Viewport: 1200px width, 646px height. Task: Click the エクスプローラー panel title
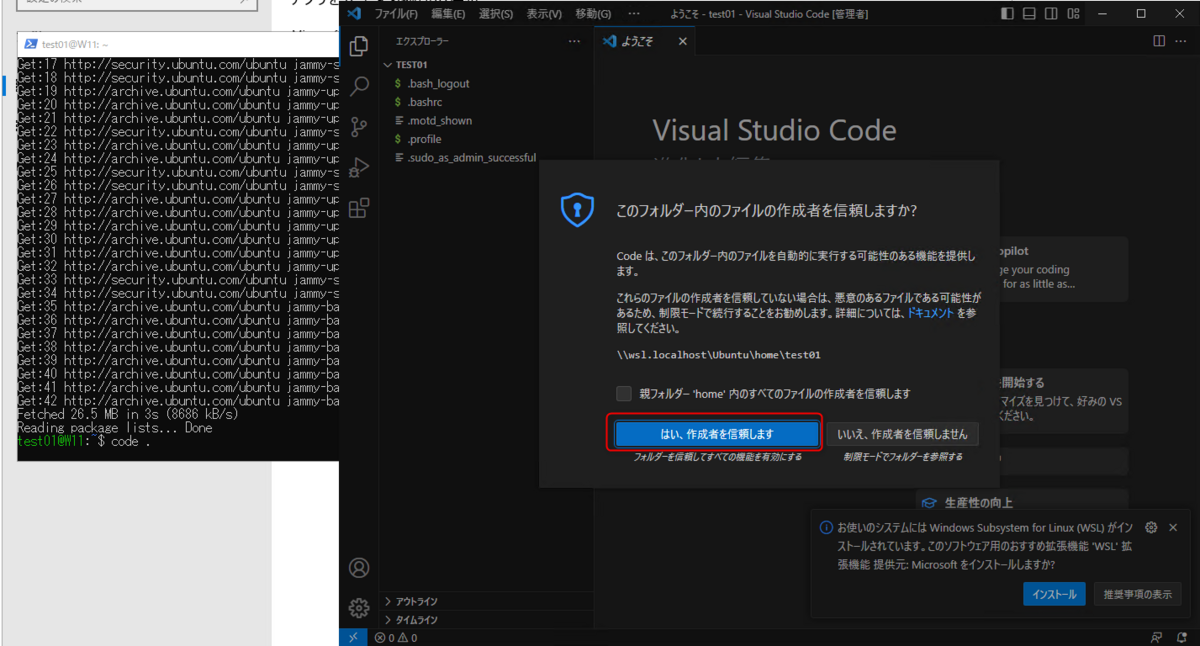coord(423,42)
